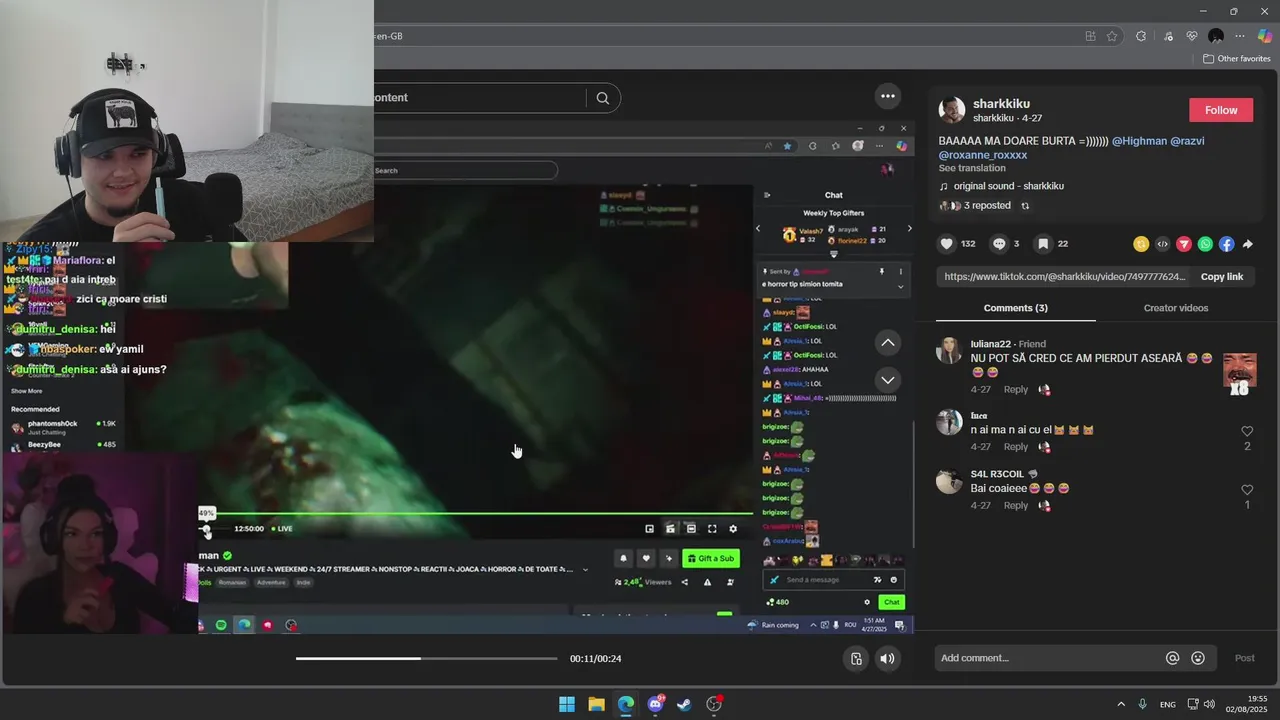The width and height of the screenshot is (1280, 720).
Task: Reply to the 'n ai ma n ai cu el' comment
Action: click(1016, 447)
